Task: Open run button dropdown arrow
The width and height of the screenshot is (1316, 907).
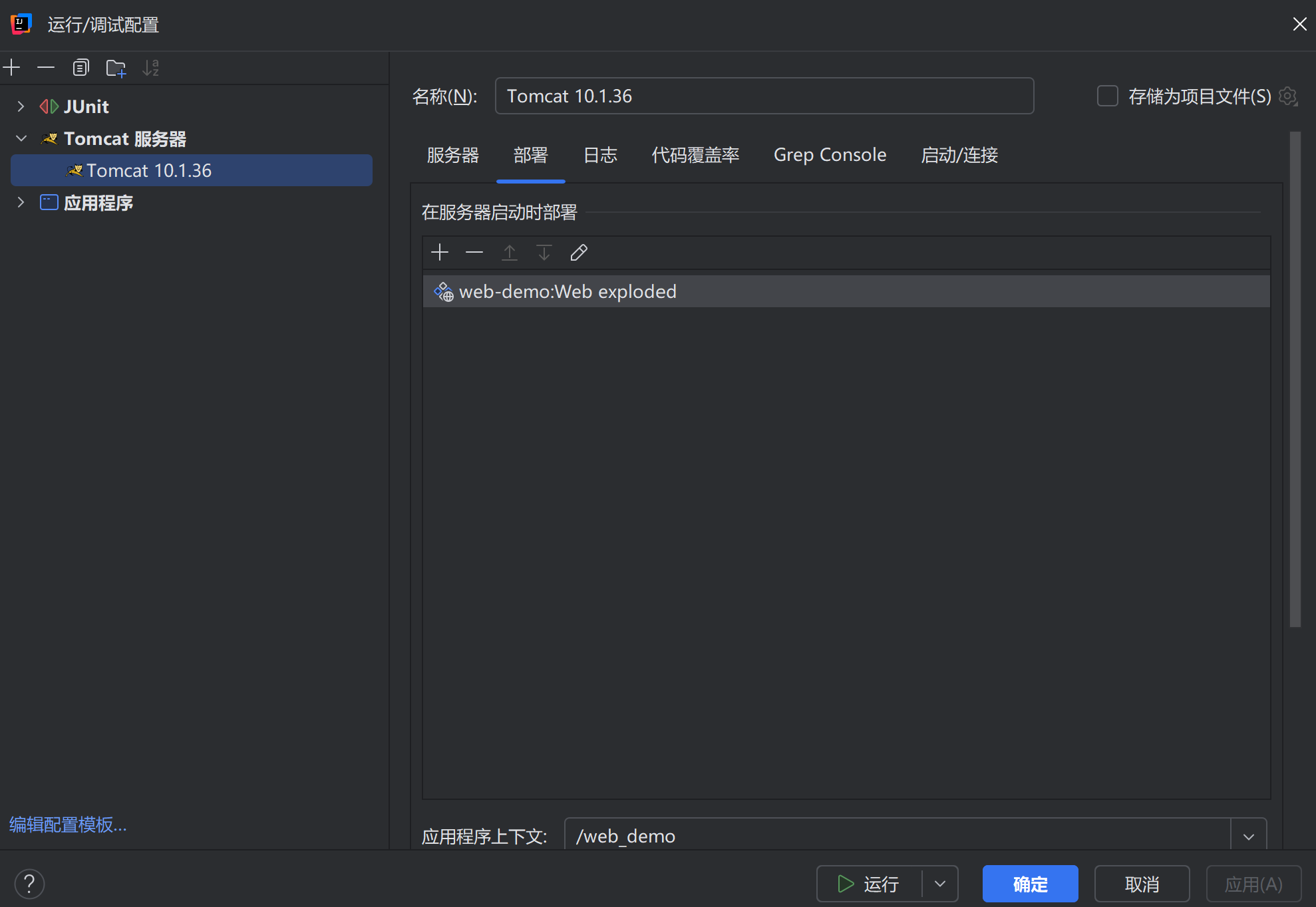Action: pyautogui.click(x=940, y=884)
